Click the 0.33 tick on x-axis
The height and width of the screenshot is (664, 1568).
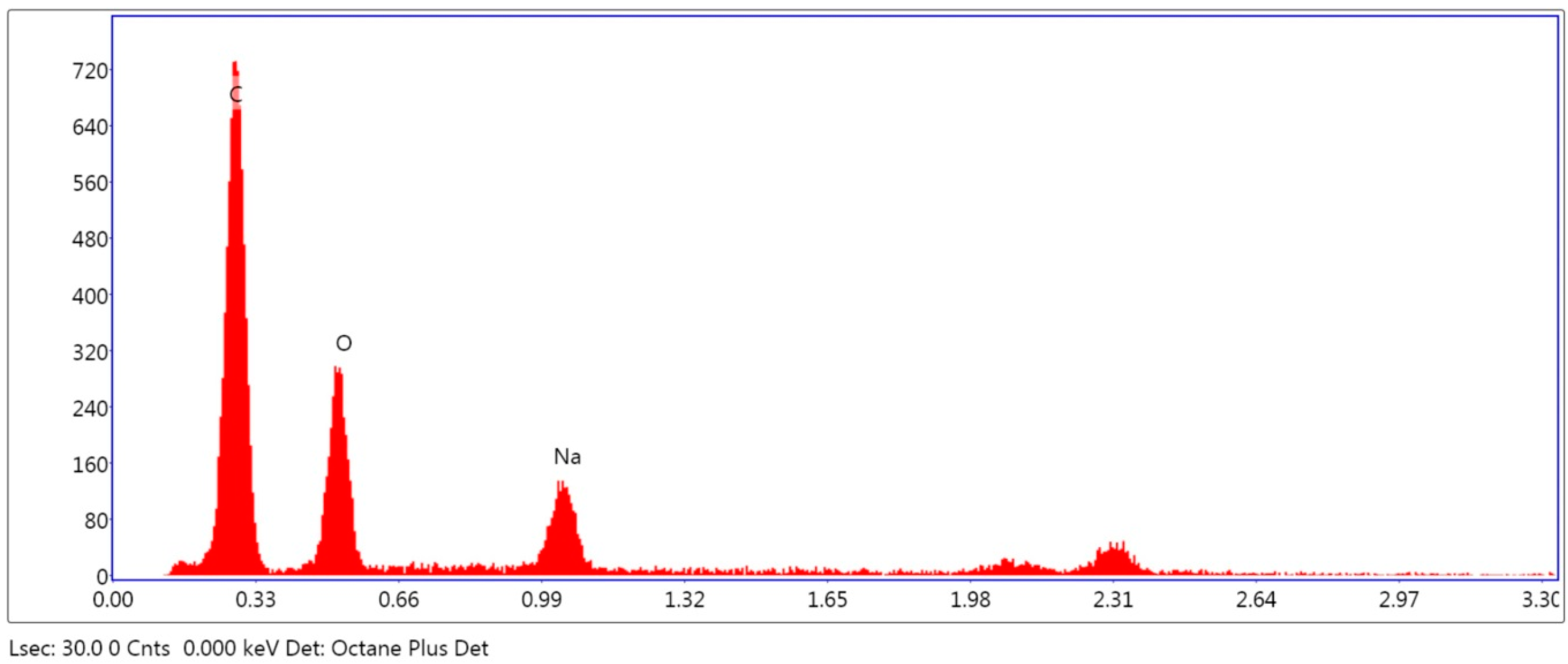click(x=256, y=599)
